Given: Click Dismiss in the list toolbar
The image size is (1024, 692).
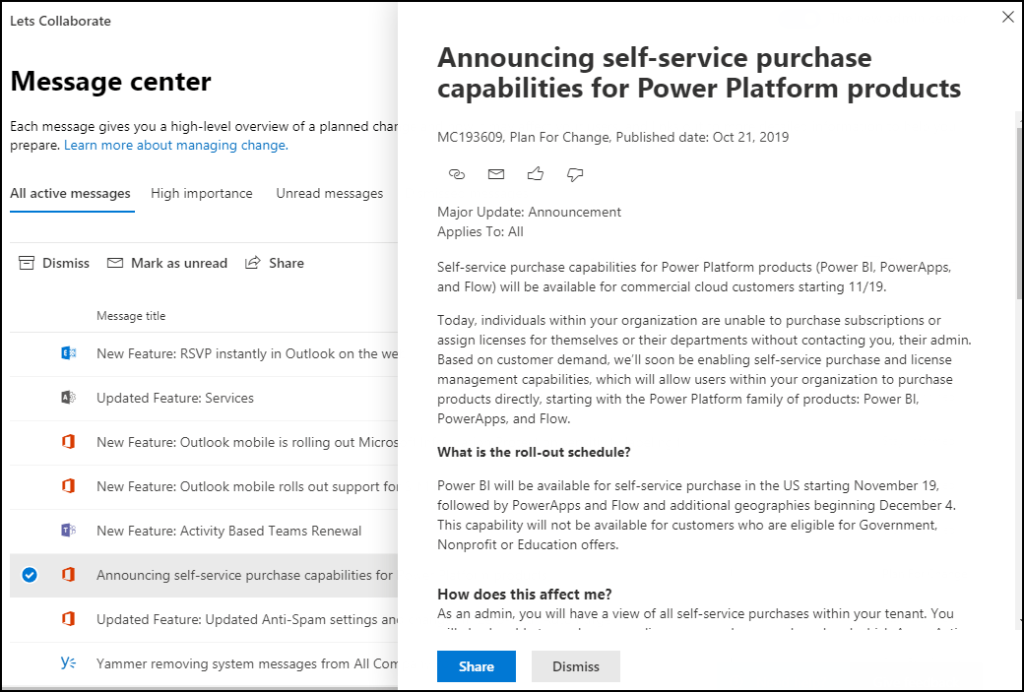Looking at the screenshot, I should tap(55, 263).
